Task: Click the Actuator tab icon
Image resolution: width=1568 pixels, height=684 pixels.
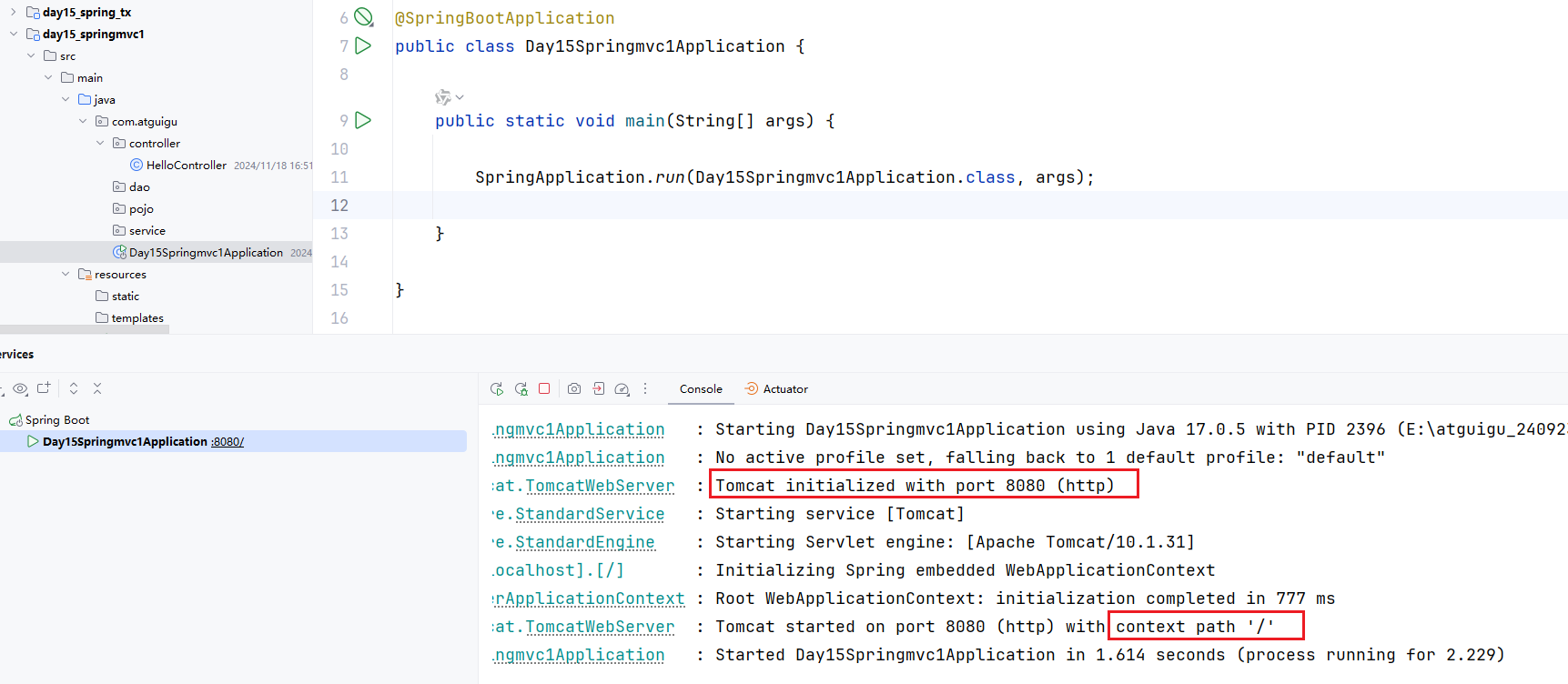Action: (x=751, y=388)
